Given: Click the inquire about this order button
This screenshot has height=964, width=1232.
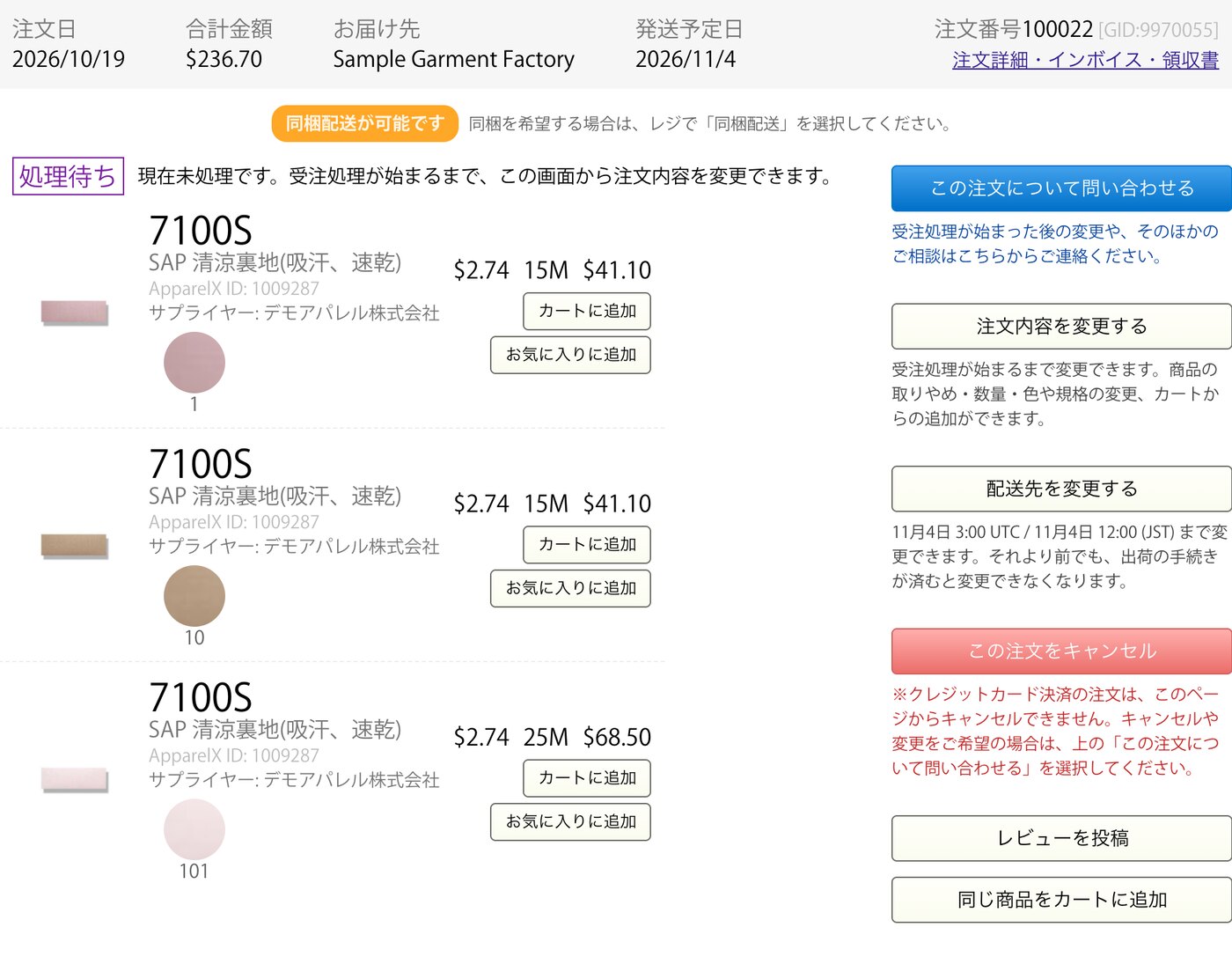Looking at the screenshot, I should pos(1061,188).
